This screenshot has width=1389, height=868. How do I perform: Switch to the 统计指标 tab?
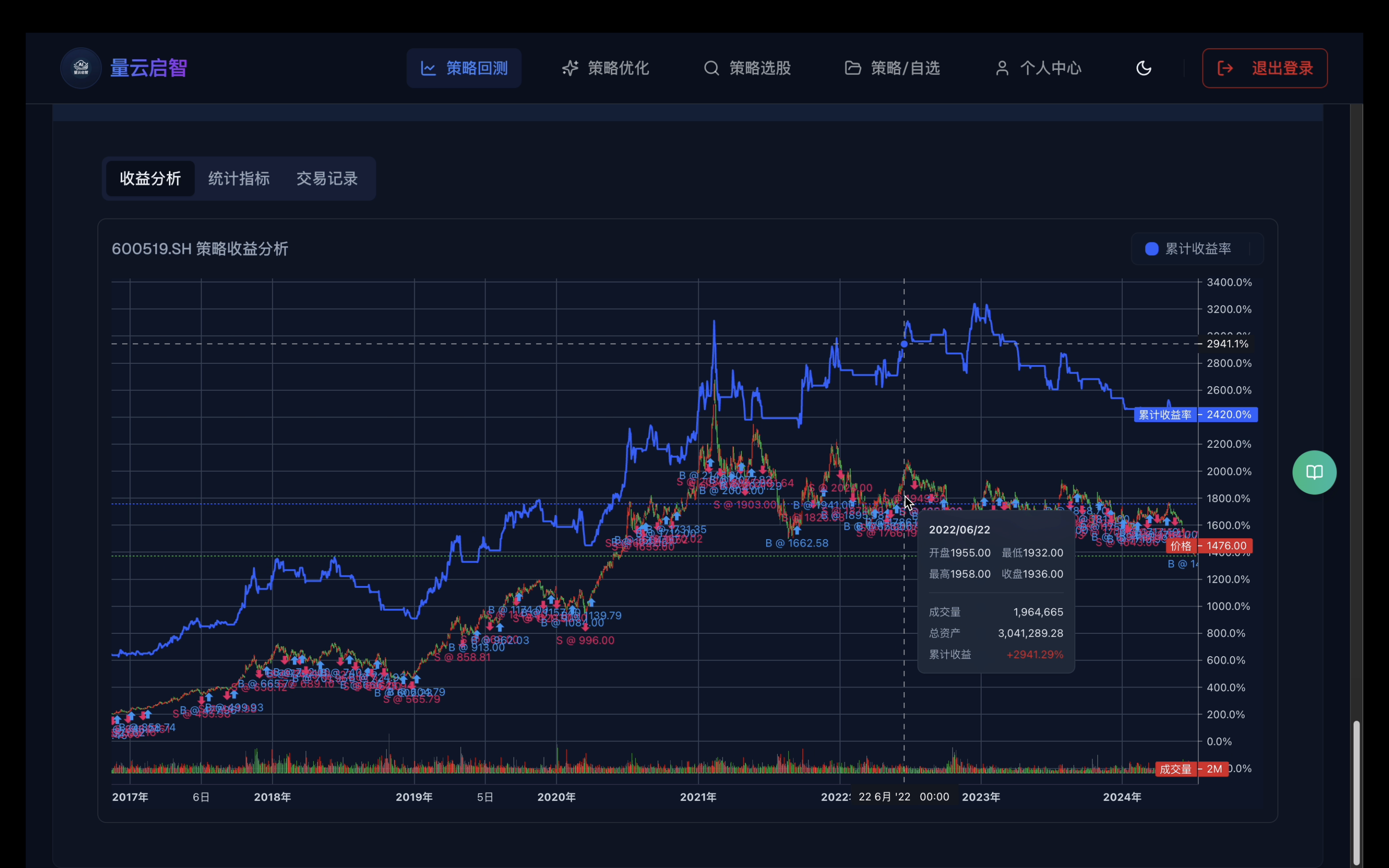[239, 179]
